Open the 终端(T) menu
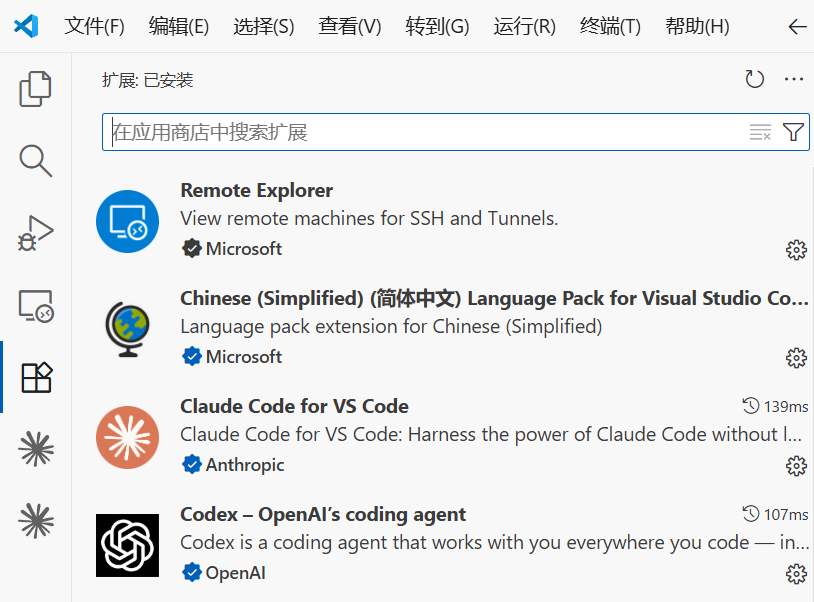814x602 pixels. tap(610, 26)
